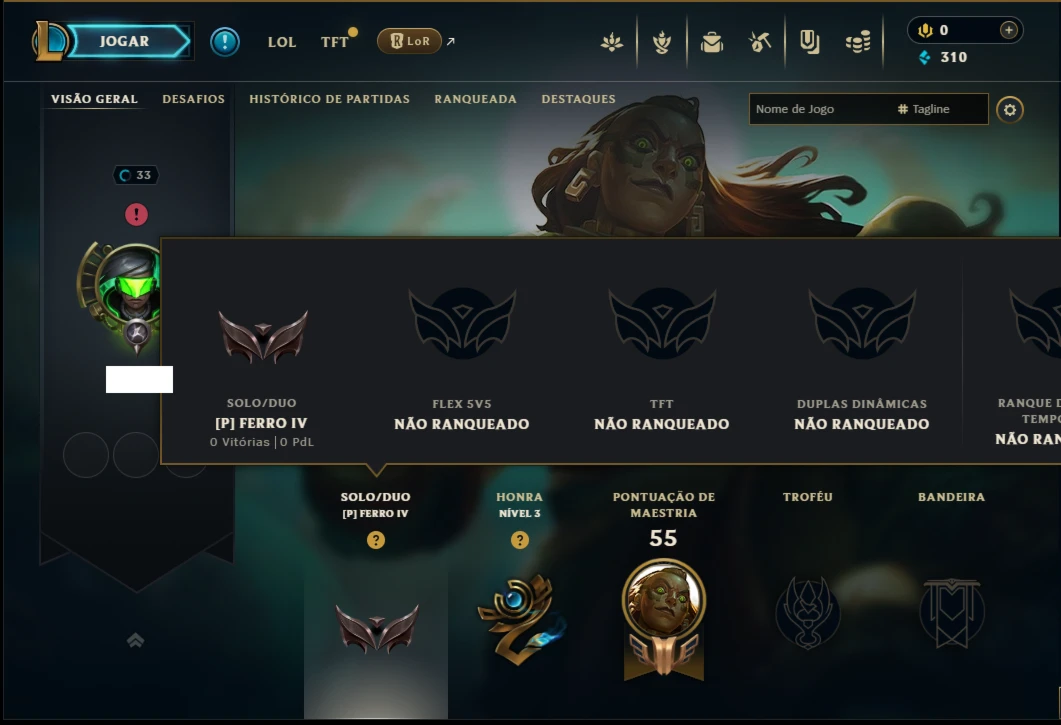Screen dimensions: 1061x725
Task: Open the Collection backpack icon
Action: pos(711,43)
